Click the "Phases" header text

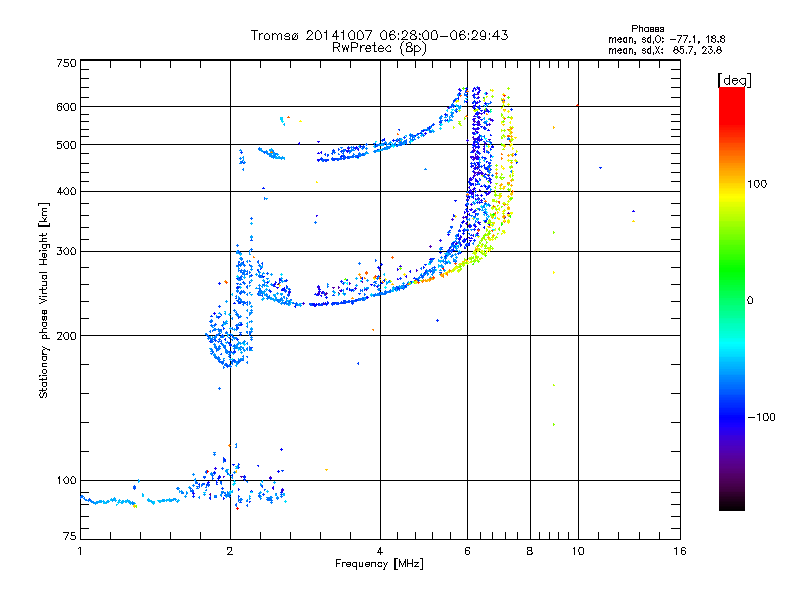pyautogui.click(x=647, y=29)
